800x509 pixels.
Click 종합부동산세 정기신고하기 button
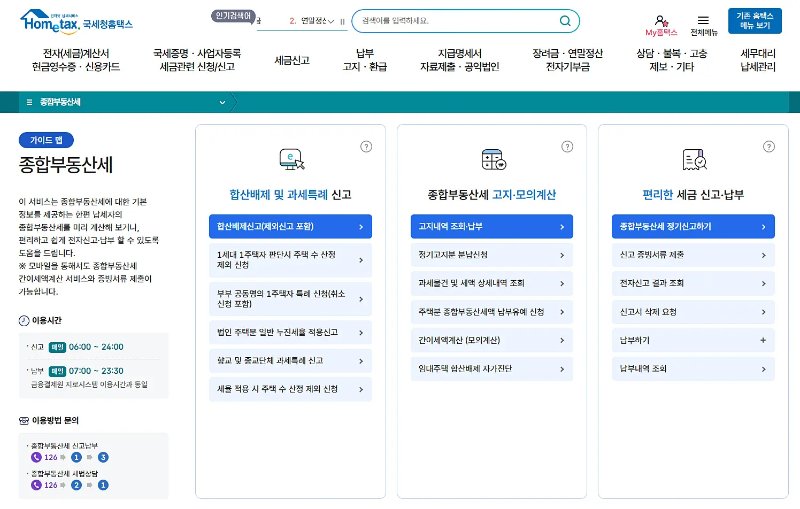click(x=693, y=226)
